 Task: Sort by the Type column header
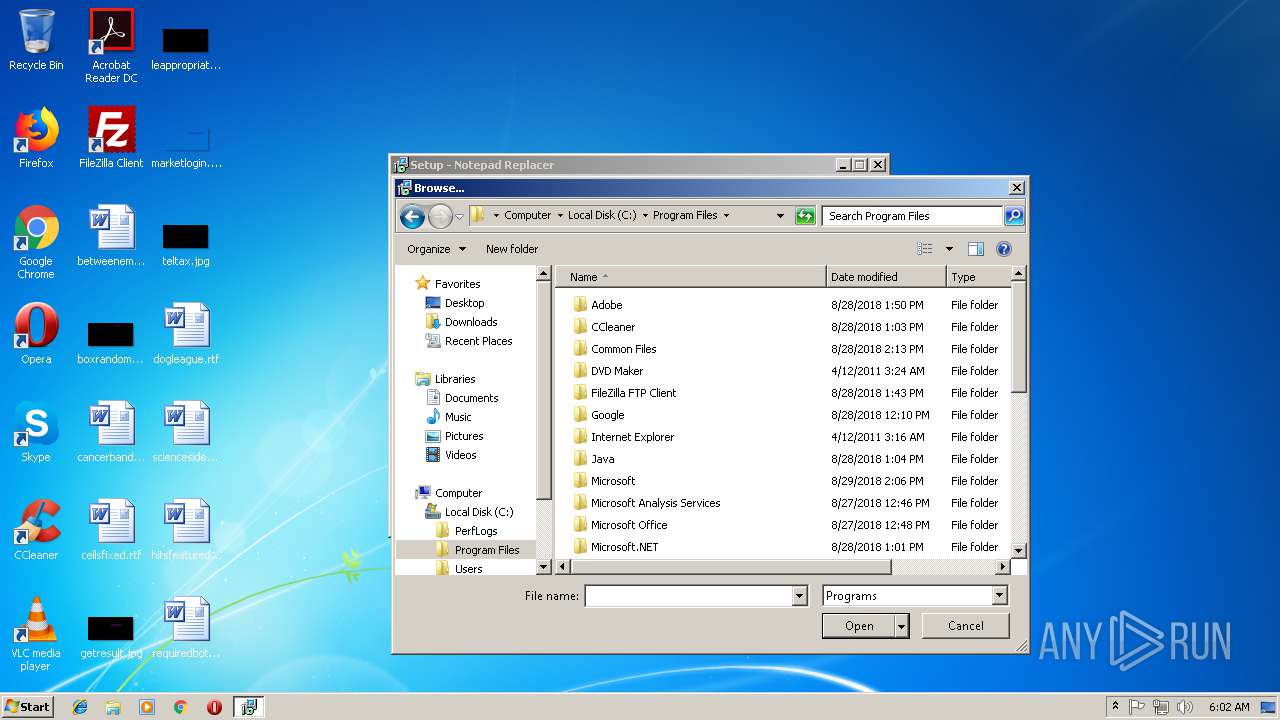tap(978, 277)
